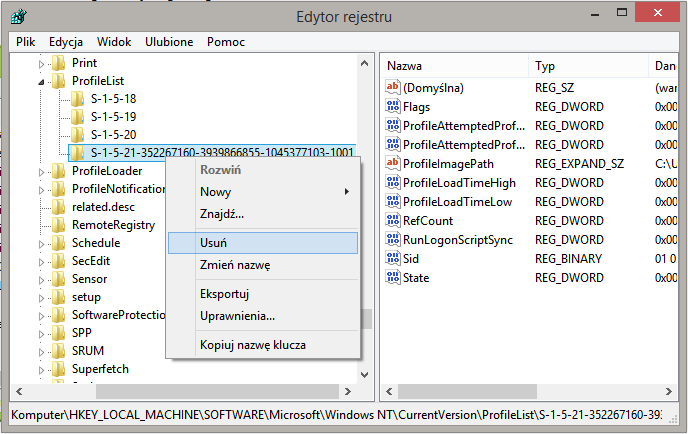Click the registry path in status bar

337,415
